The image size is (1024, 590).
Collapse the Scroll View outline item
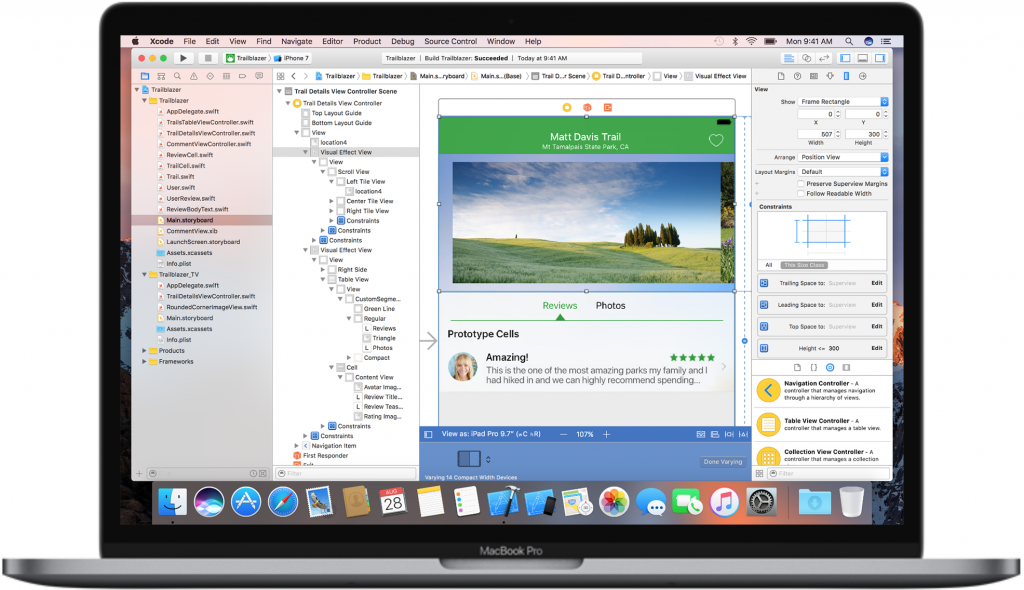click(x=323, y=172)
